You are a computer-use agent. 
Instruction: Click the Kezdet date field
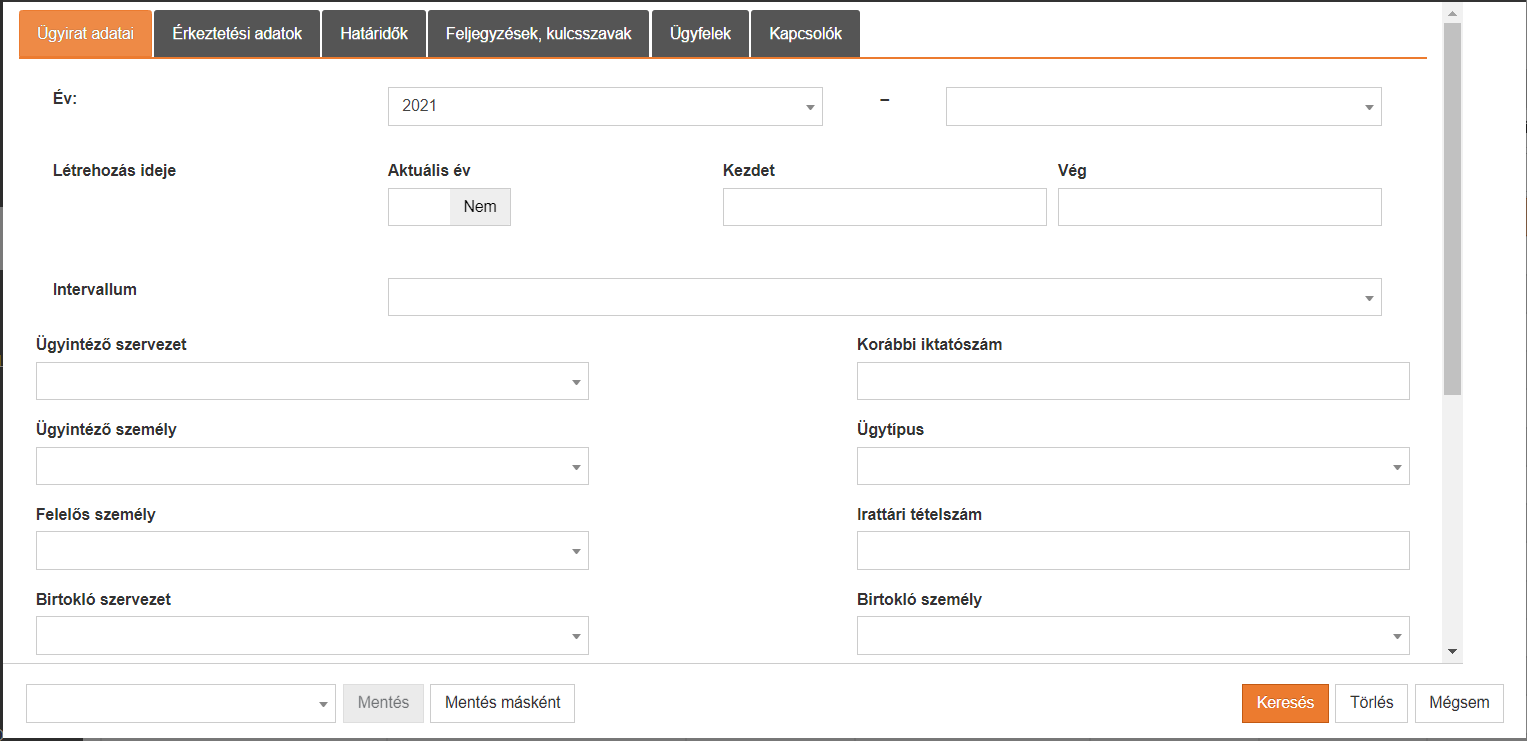[884, 207]
